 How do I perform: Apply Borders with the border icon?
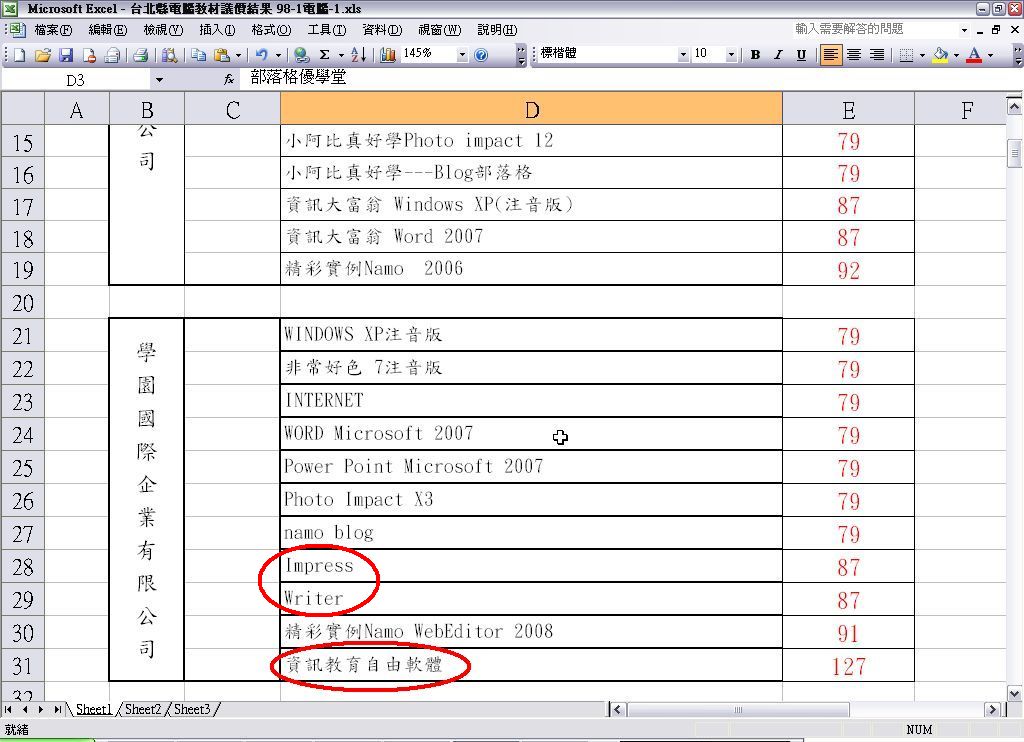coord(906,56)
